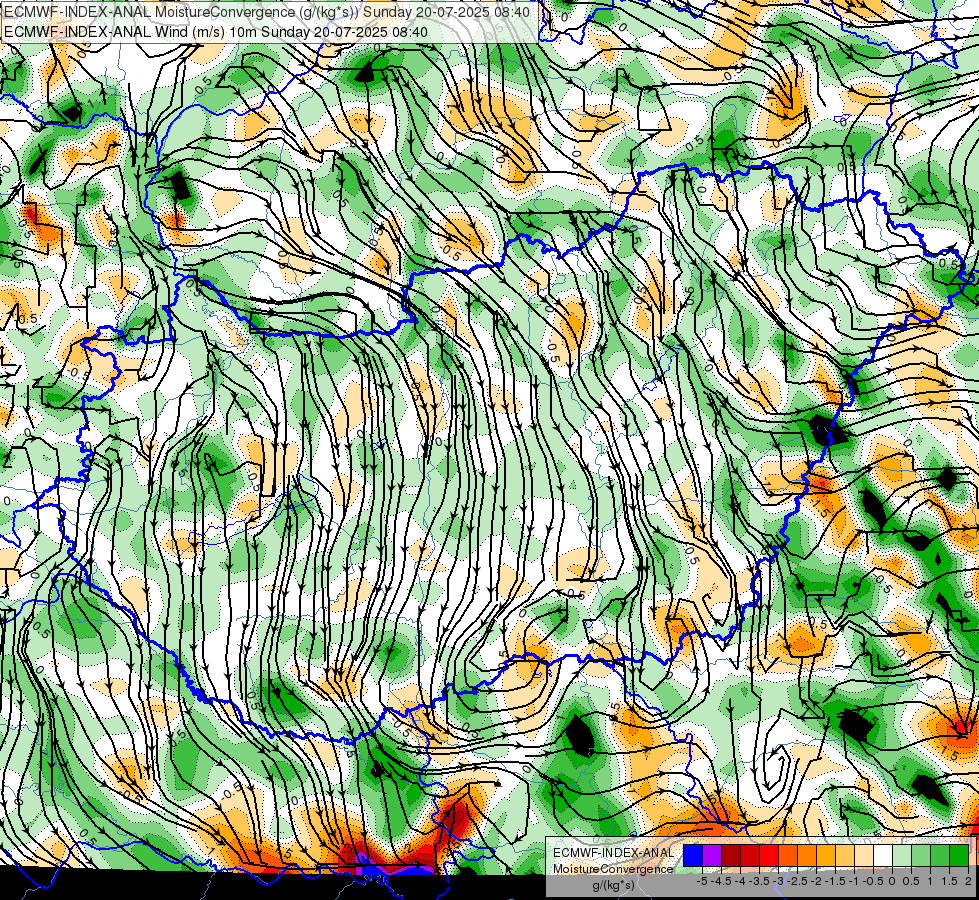The width and height of the screenshot is (979, 900).
Task: Click the blue legend swatch below -5
Action: 693,856
